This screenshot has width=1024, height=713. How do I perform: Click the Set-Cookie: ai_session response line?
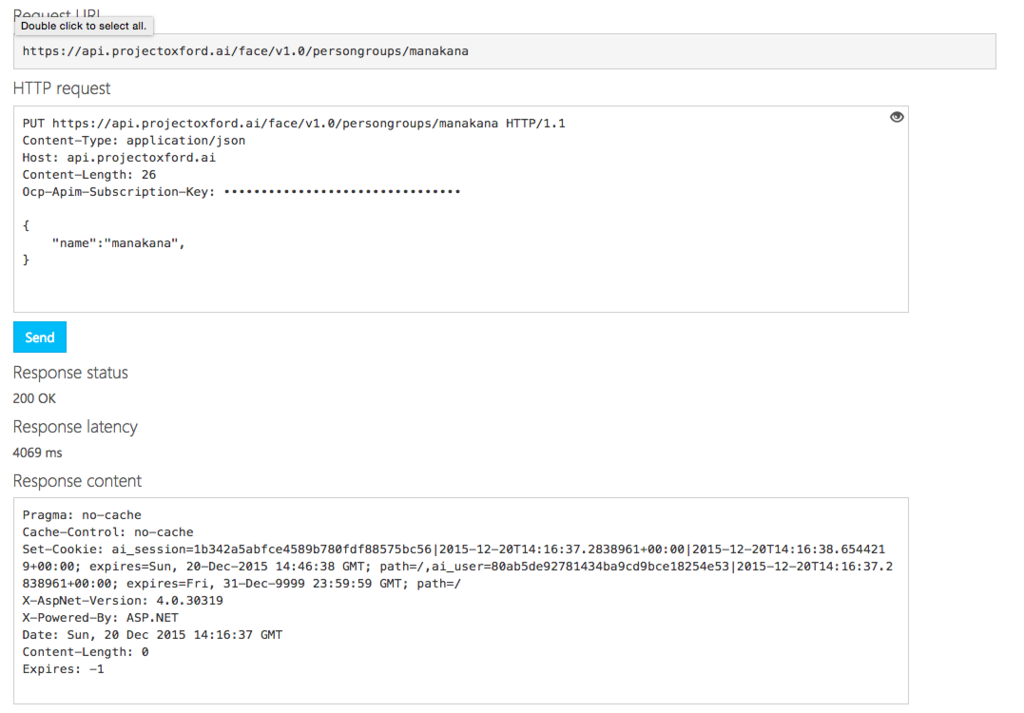tap(457, 566)
